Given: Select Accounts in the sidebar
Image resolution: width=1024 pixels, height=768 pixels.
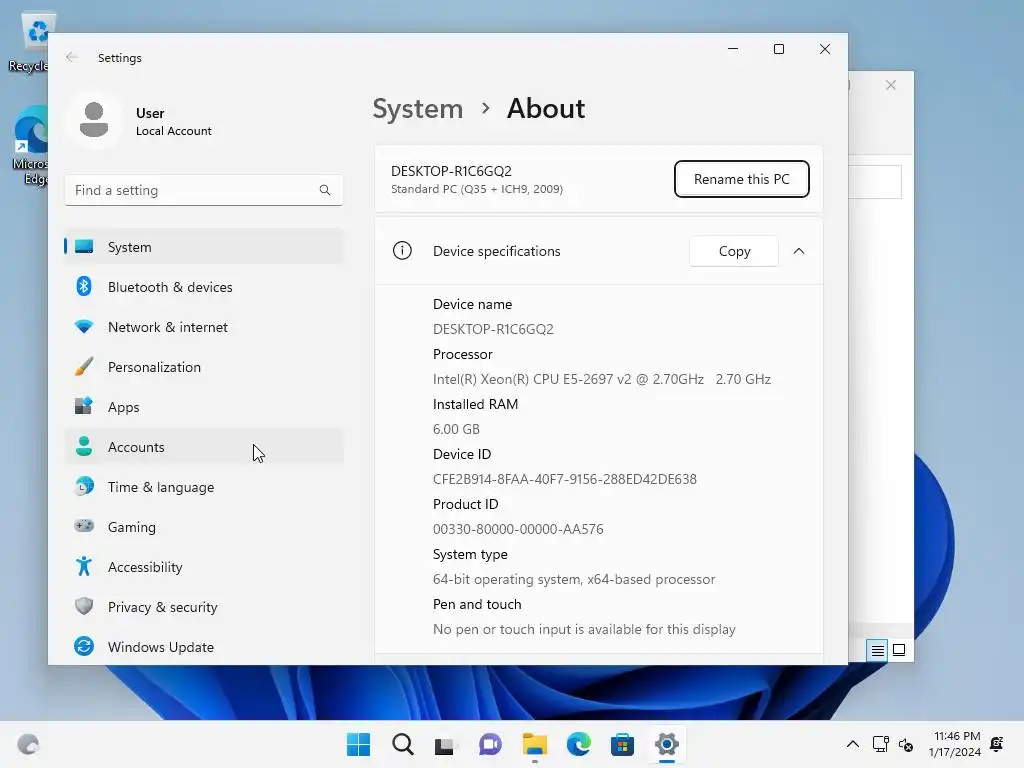Looking at the screenshot, I should click(204, 447).
